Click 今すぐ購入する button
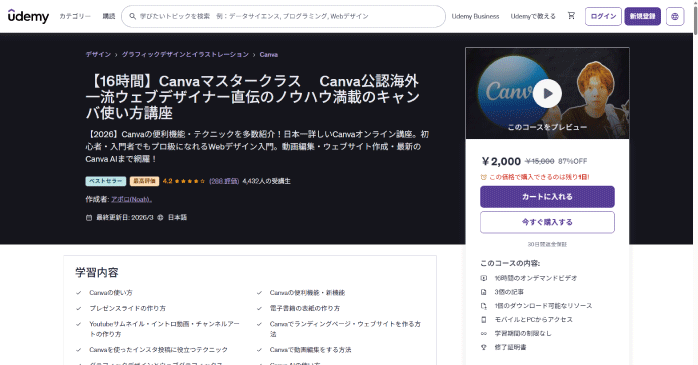 click(x=547, y=222)
